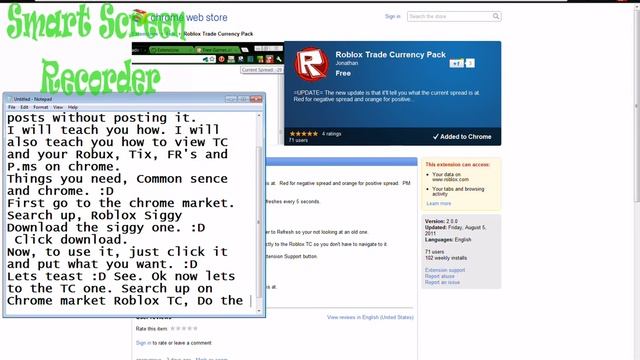Viewport: 640px width, 360px height.
Task: Click the Version: 2.0.0 text
Action: (441, 221)
